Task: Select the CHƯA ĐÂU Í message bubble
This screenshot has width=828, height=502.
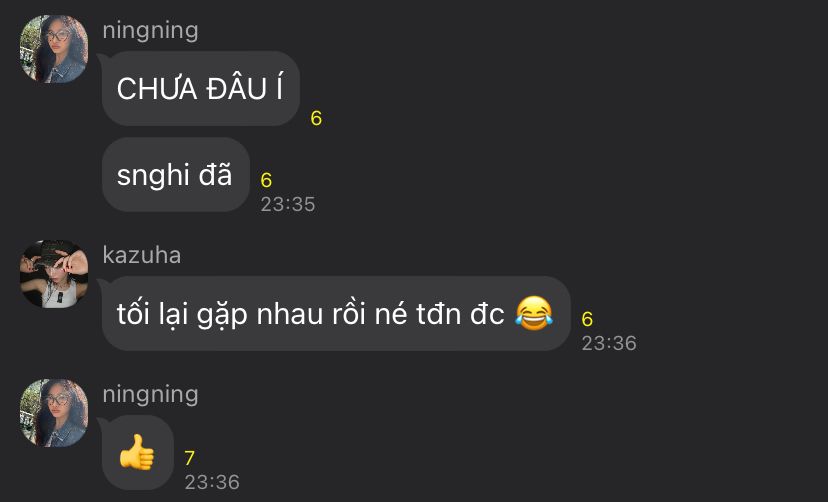Action: click(201, 88)
